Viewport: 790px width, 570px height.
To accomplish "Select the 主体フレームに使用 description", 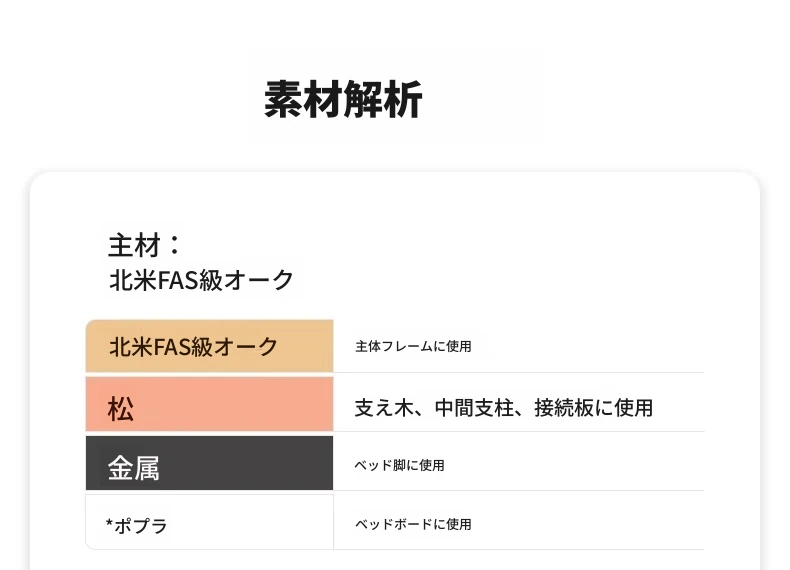I will point(412,347).
